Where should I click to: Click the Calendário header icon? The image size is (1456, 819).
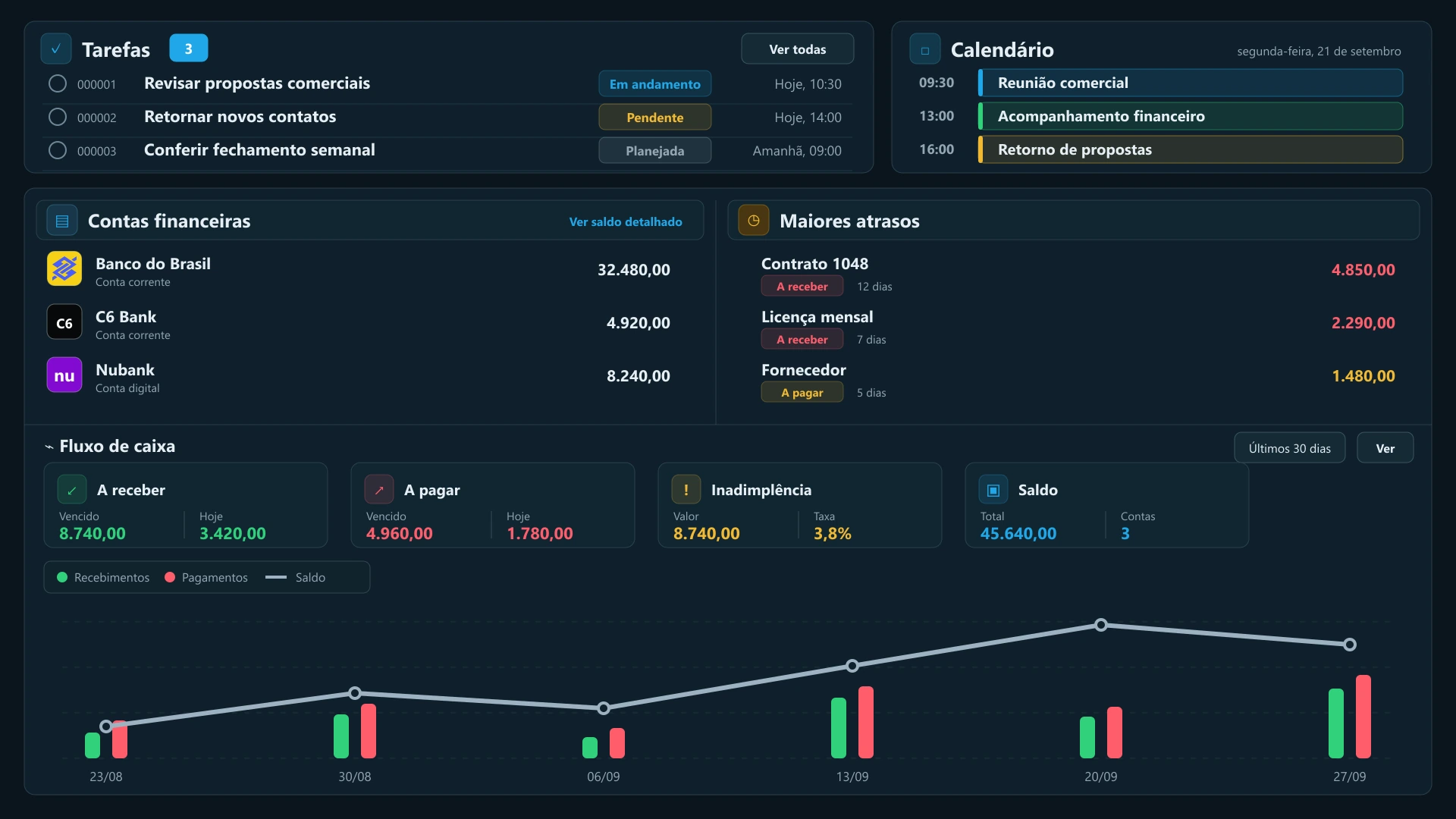(x=925, y=49)
